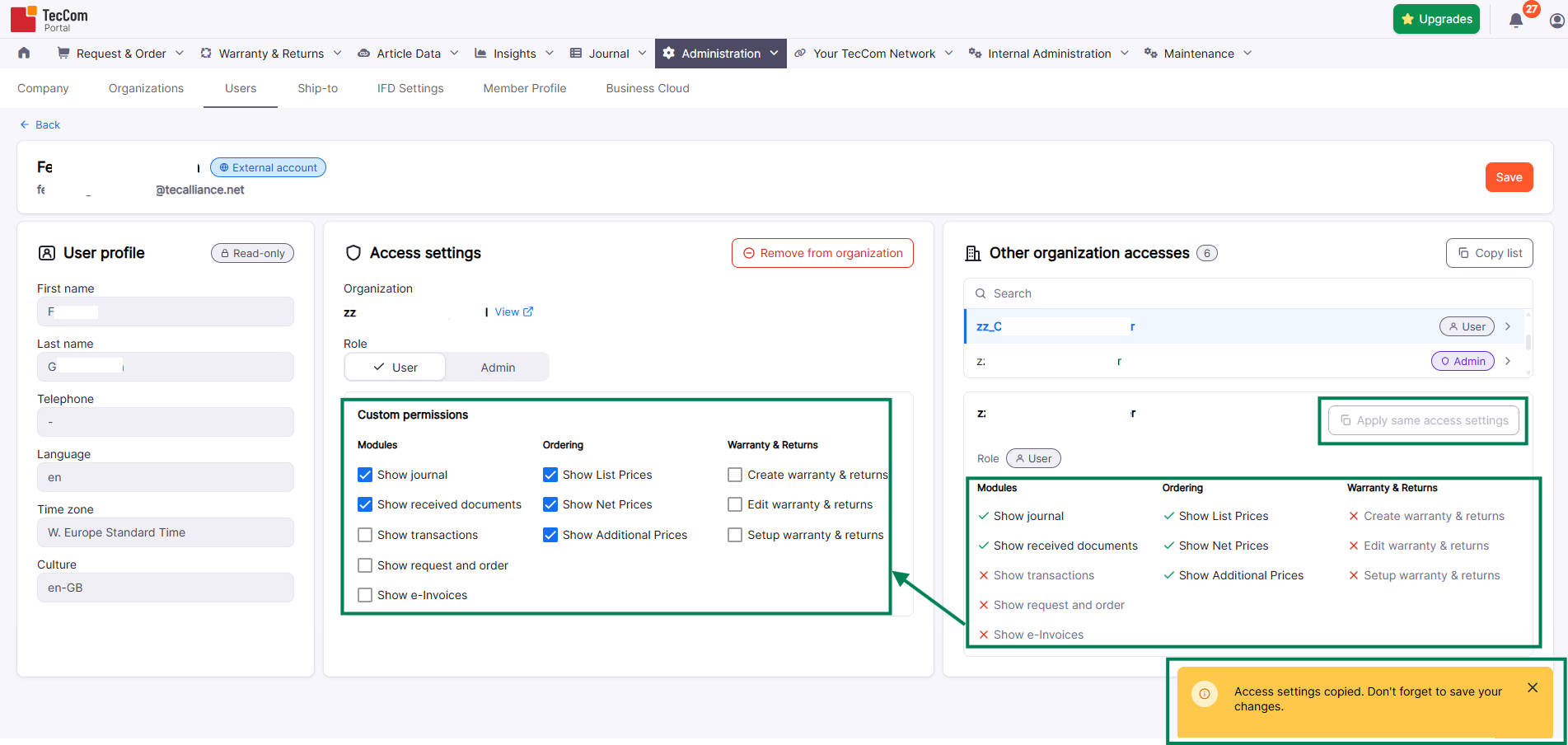Click the User profile header icon
The height and width of the screenshot is (745, 1568).
[x=47, y=253]
